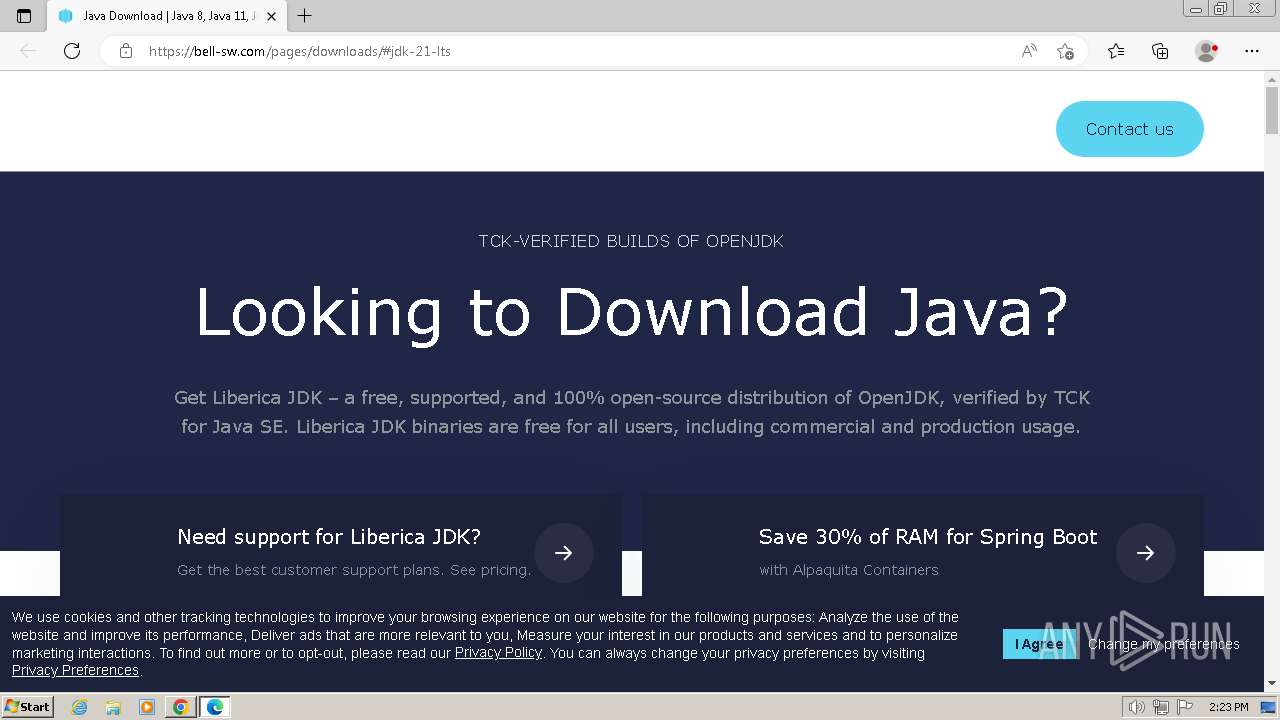Viewport: 1280px width, 720px height.
Task: Open the Privacy Policy link
Action: (498, 653)
